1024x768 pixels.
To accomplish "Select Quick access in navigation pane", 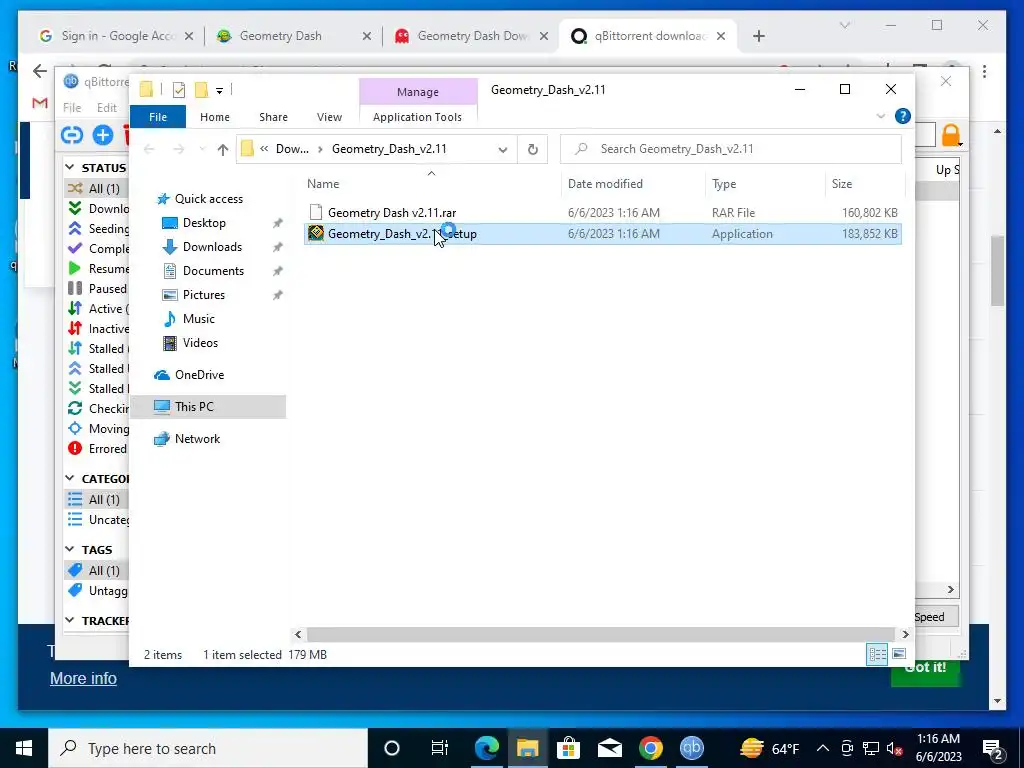I will tap(208, 199).
